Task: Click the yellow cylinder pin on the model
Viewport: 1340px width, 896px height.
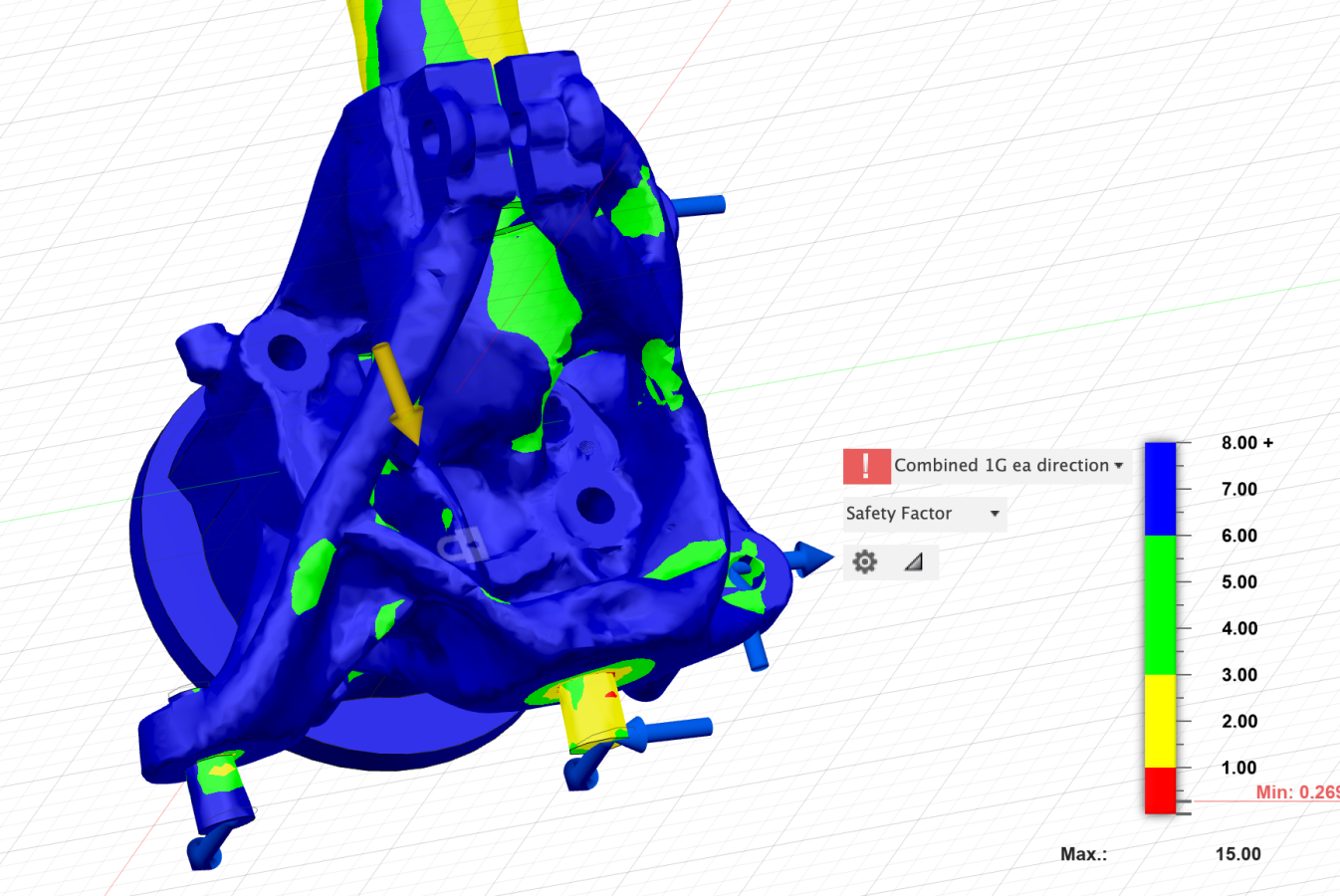Action: tap(589, 712)
